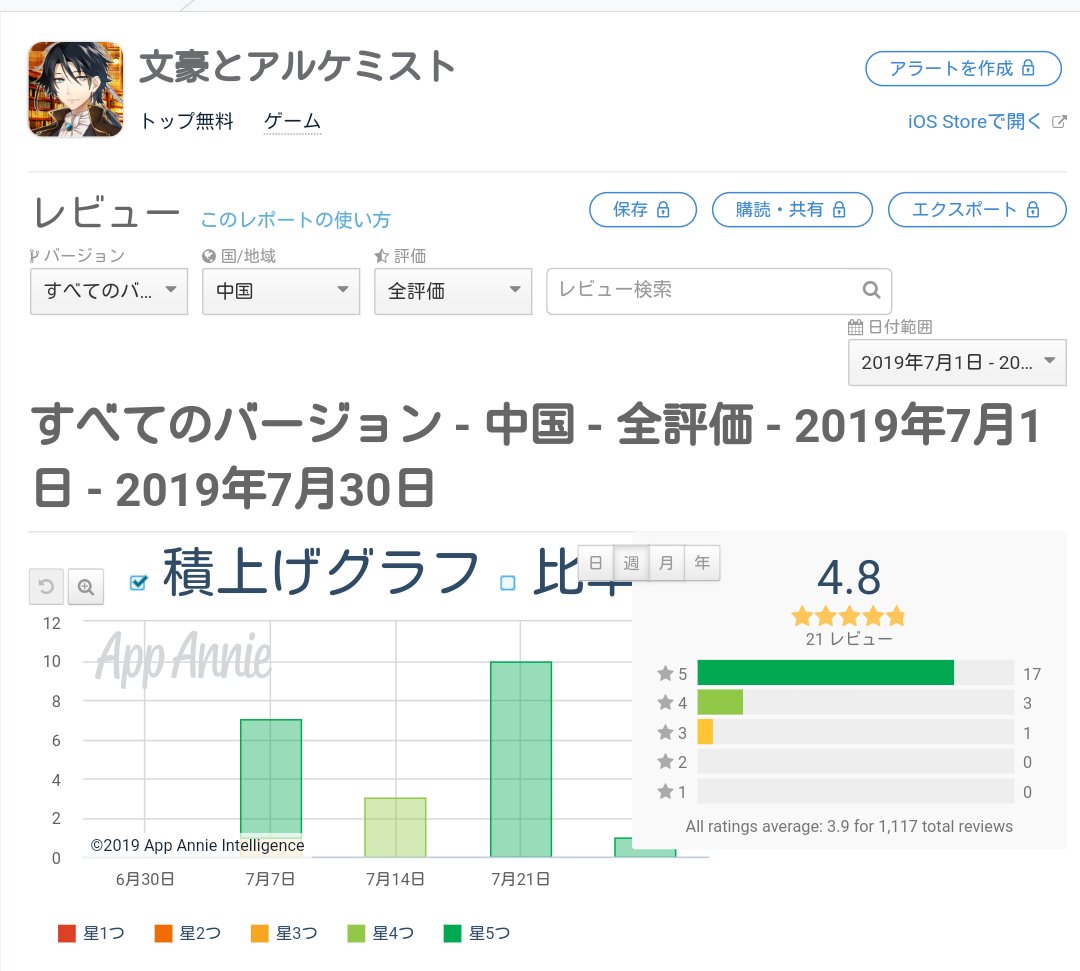Toggle the unchecked 比率 checkbox
Viewport: 1080px width, 971px height.
tap(508, 583)
